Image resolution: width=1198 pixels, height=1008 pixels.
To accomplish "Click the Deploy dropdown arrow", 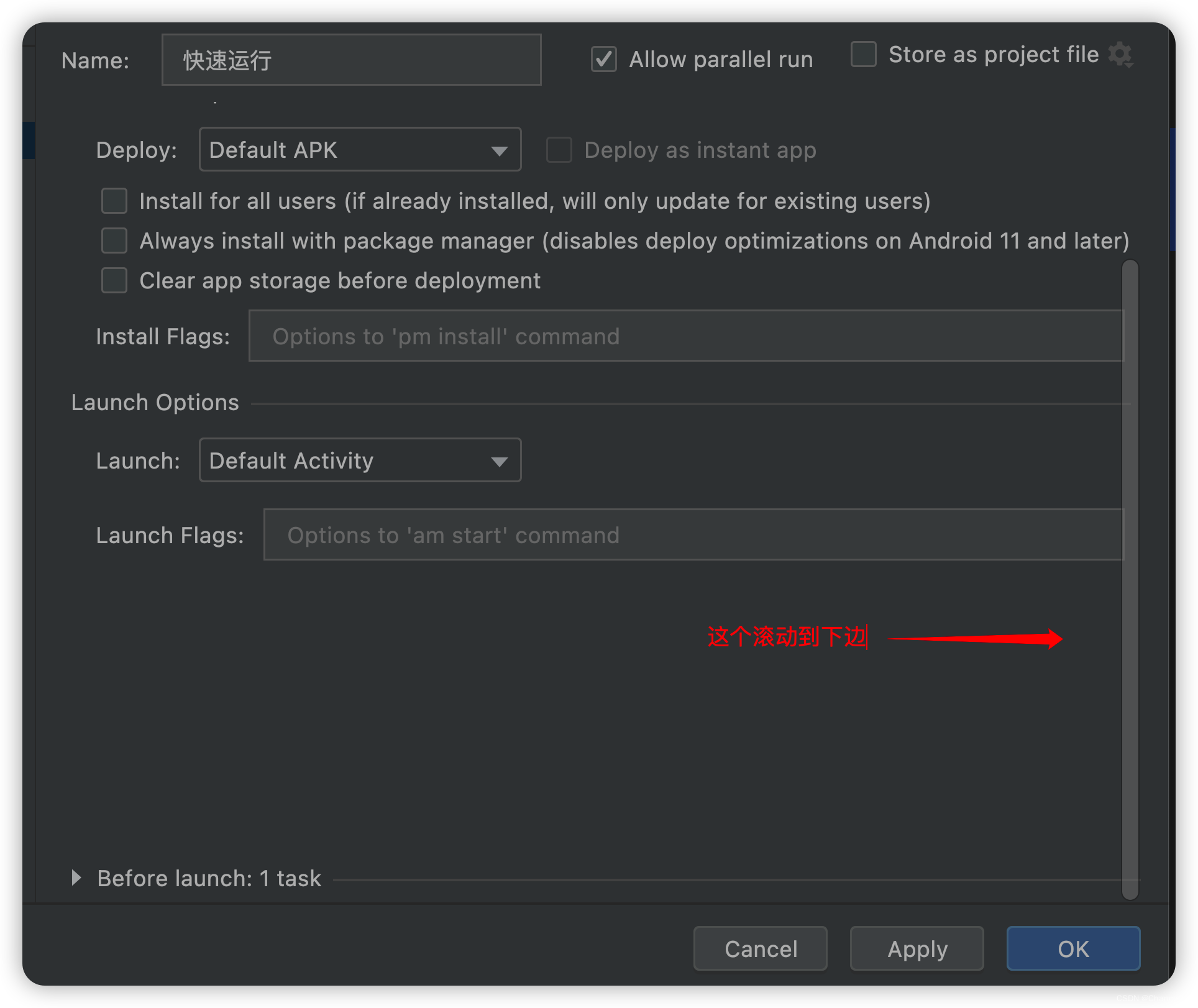I will [x=499, y=150].
